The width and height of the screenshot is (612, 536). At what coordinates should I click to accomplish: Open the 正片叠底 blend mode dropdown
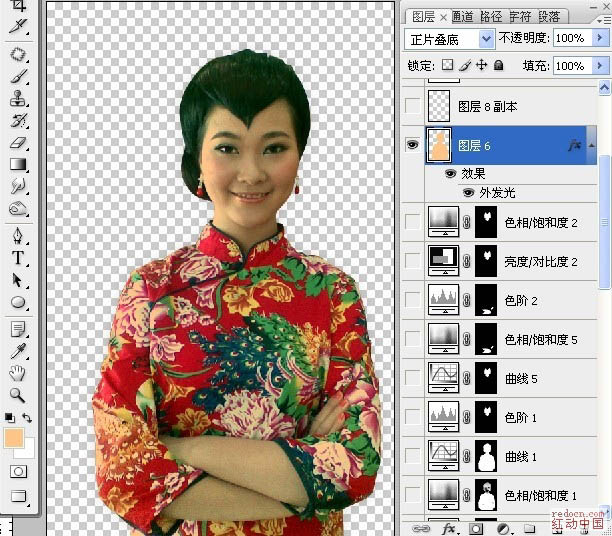click(x=486, y=39)
